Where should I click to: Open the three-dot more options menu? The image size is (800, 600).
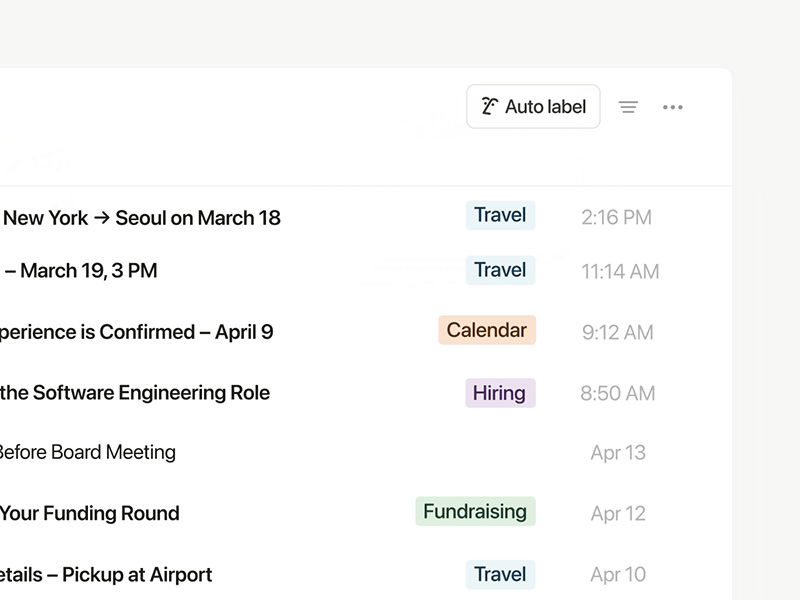673,107
